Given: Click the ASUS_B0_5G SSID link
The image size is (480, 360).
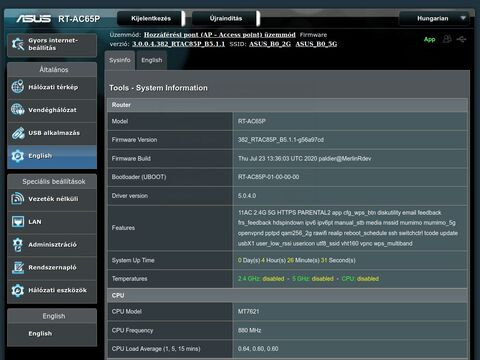Looking at the screenshot, I should [316, 44].
